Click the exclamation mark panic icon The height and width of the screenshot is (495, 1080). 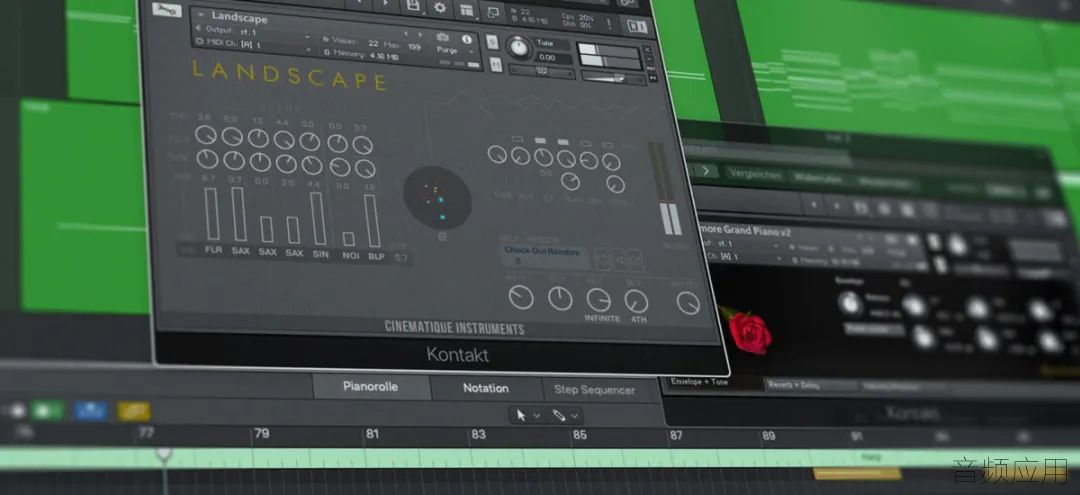pyautogui.click(x=609, y=23)
